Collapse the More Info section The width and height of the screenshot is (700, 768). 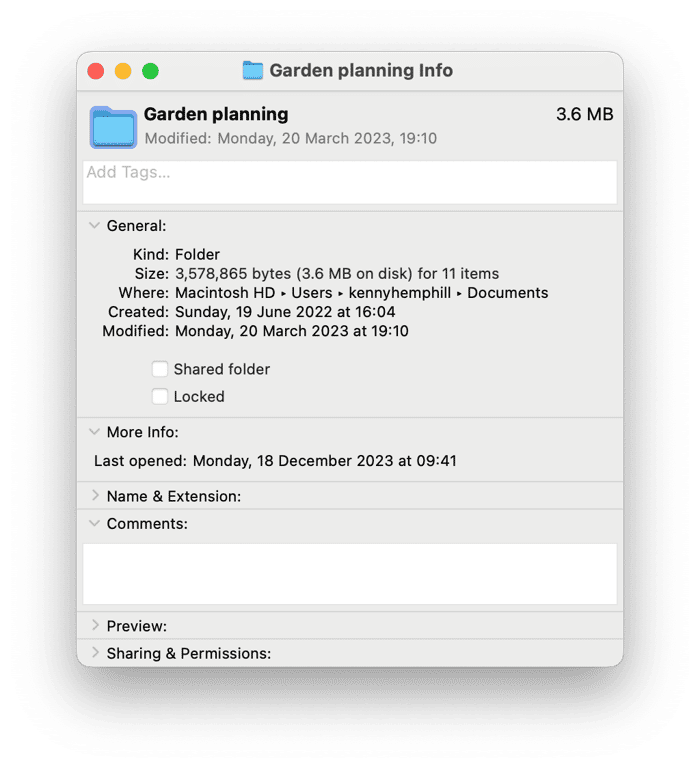click(x=95, y=433)
